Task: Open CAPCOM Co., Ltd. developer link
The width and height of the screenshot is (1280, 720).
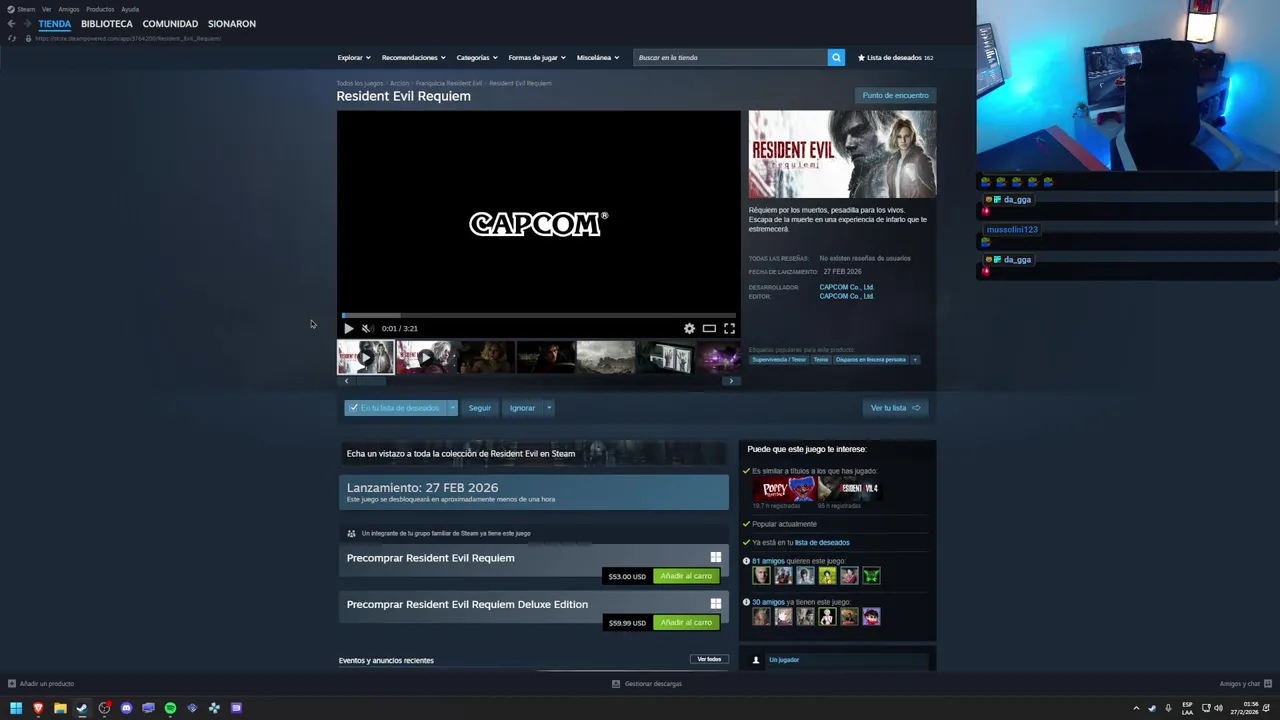Action: (846, 287)
